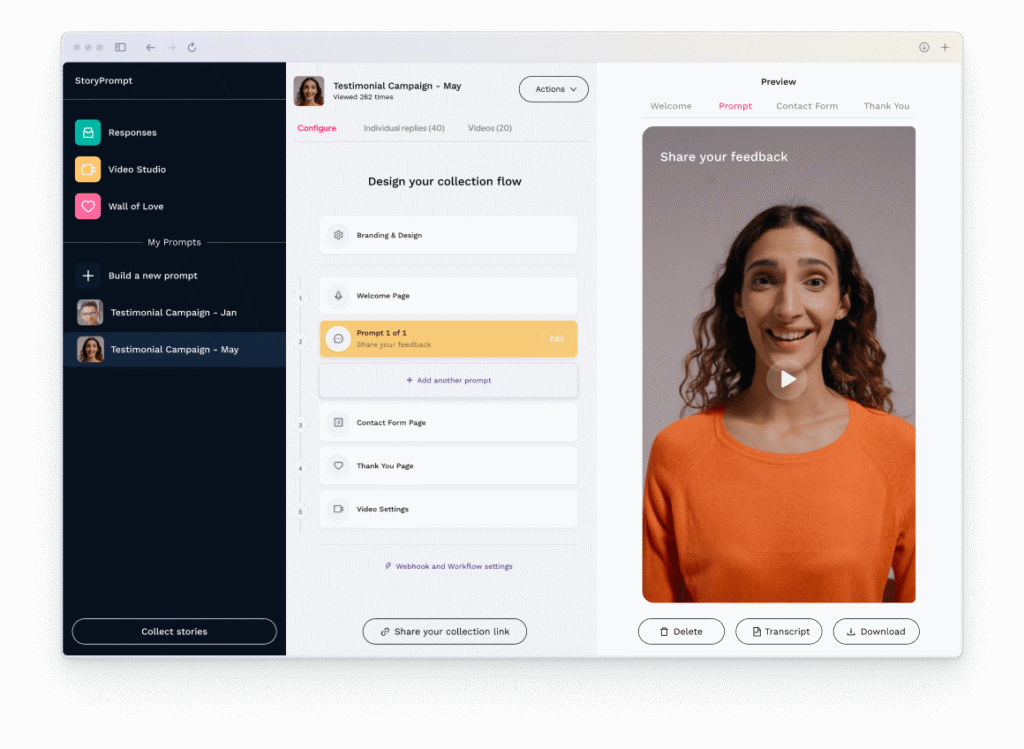Click the browser downloads icon

(x=924, y=47)
